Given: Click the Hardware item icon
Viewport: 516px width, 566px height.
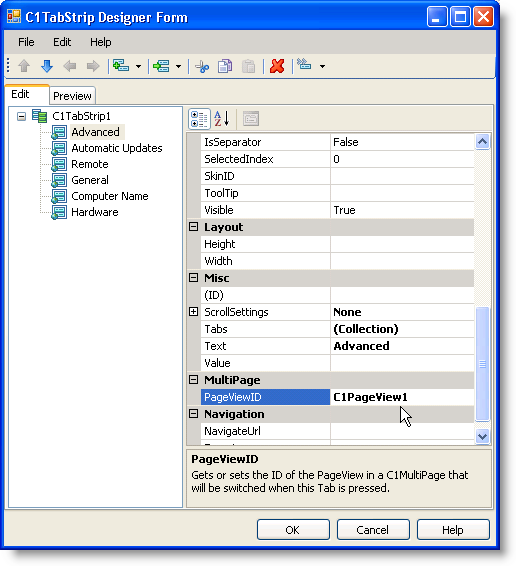Looking at the screenshot, I should pyautogui.click(x=59, y=212).
